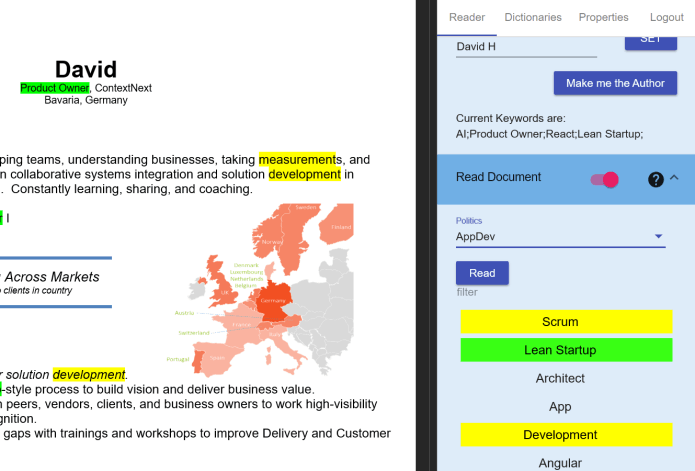Click the Bavaria, Germany text
The width and height of the screenshot is (695, 471).
click(x=86, y=100)
